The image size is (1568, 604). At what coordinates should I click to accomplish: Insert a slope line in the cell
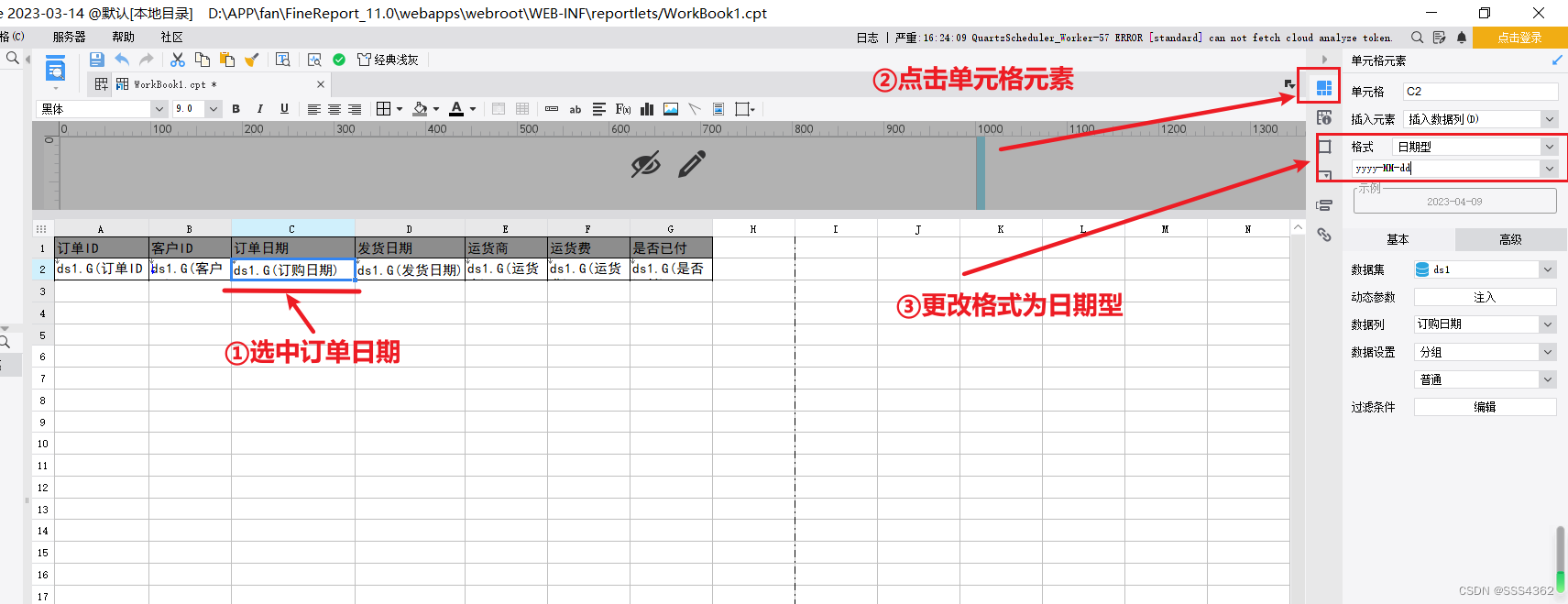pos(695,109)
